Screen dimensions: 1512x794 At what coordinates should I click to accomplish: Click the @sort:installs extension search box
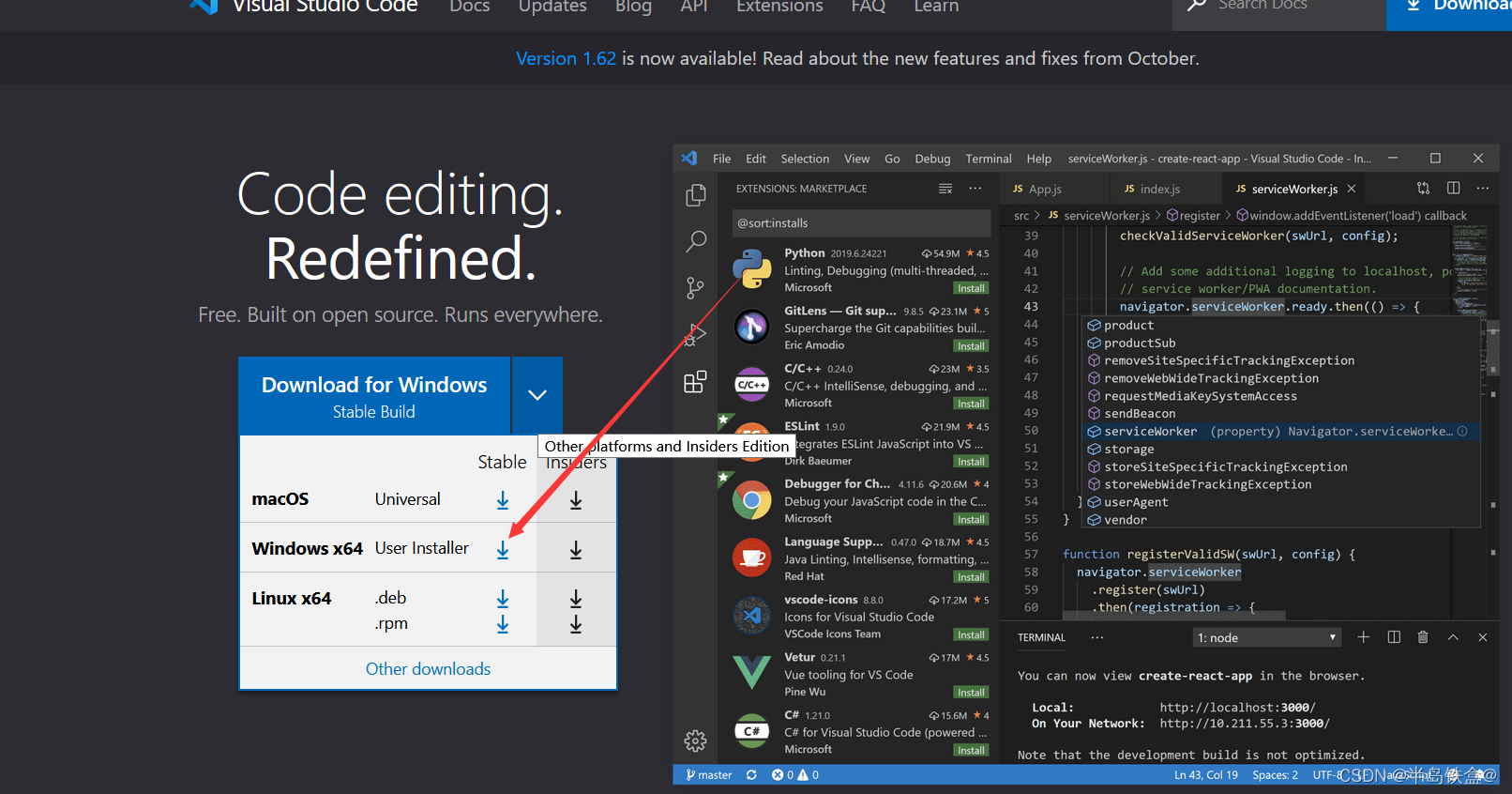point(861,223)
